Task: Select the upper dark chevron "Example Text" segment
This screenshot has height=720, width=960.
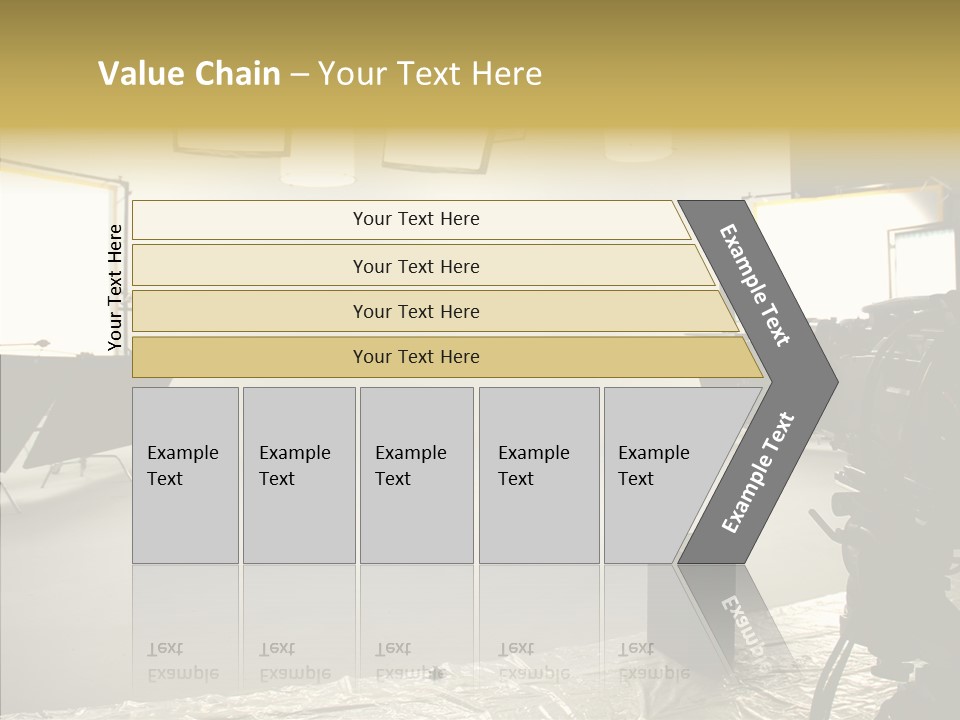Action: (755, 285)
